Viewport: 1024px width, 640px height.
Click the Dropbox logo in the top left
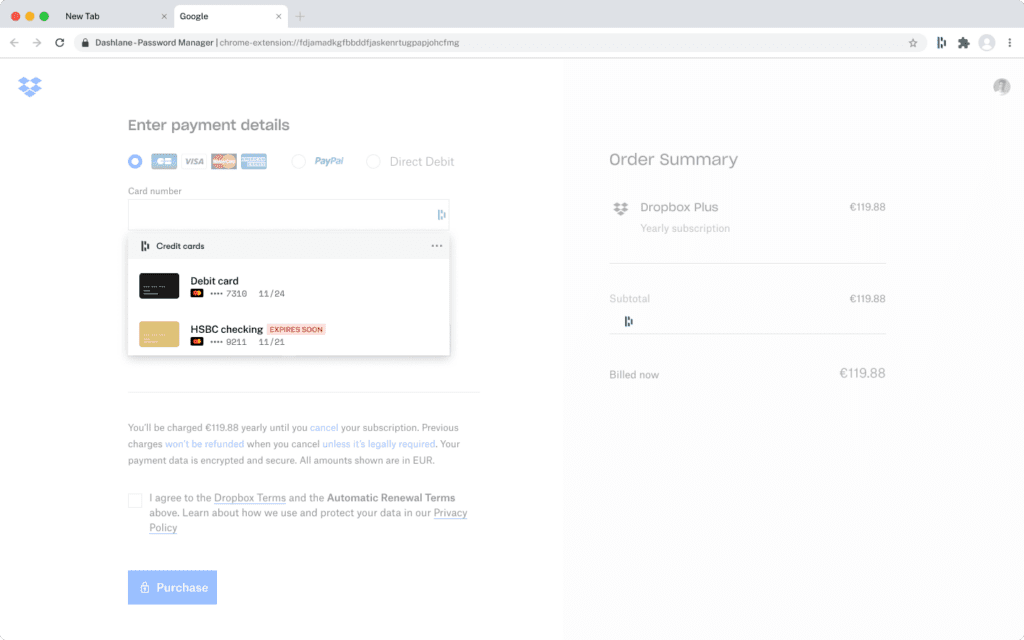30,87
